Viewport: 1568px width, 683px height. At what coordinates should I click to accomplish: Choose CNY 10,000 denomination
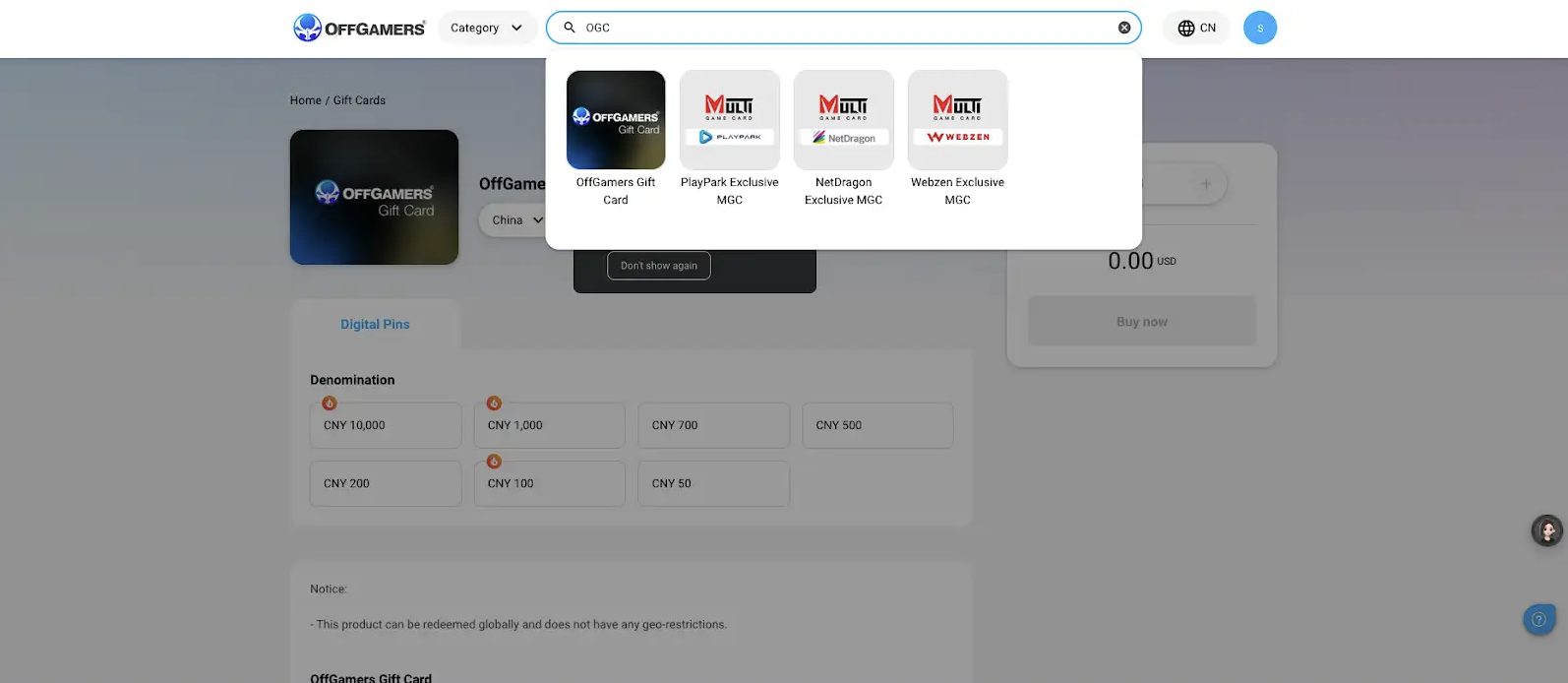(x=386, y=425)
